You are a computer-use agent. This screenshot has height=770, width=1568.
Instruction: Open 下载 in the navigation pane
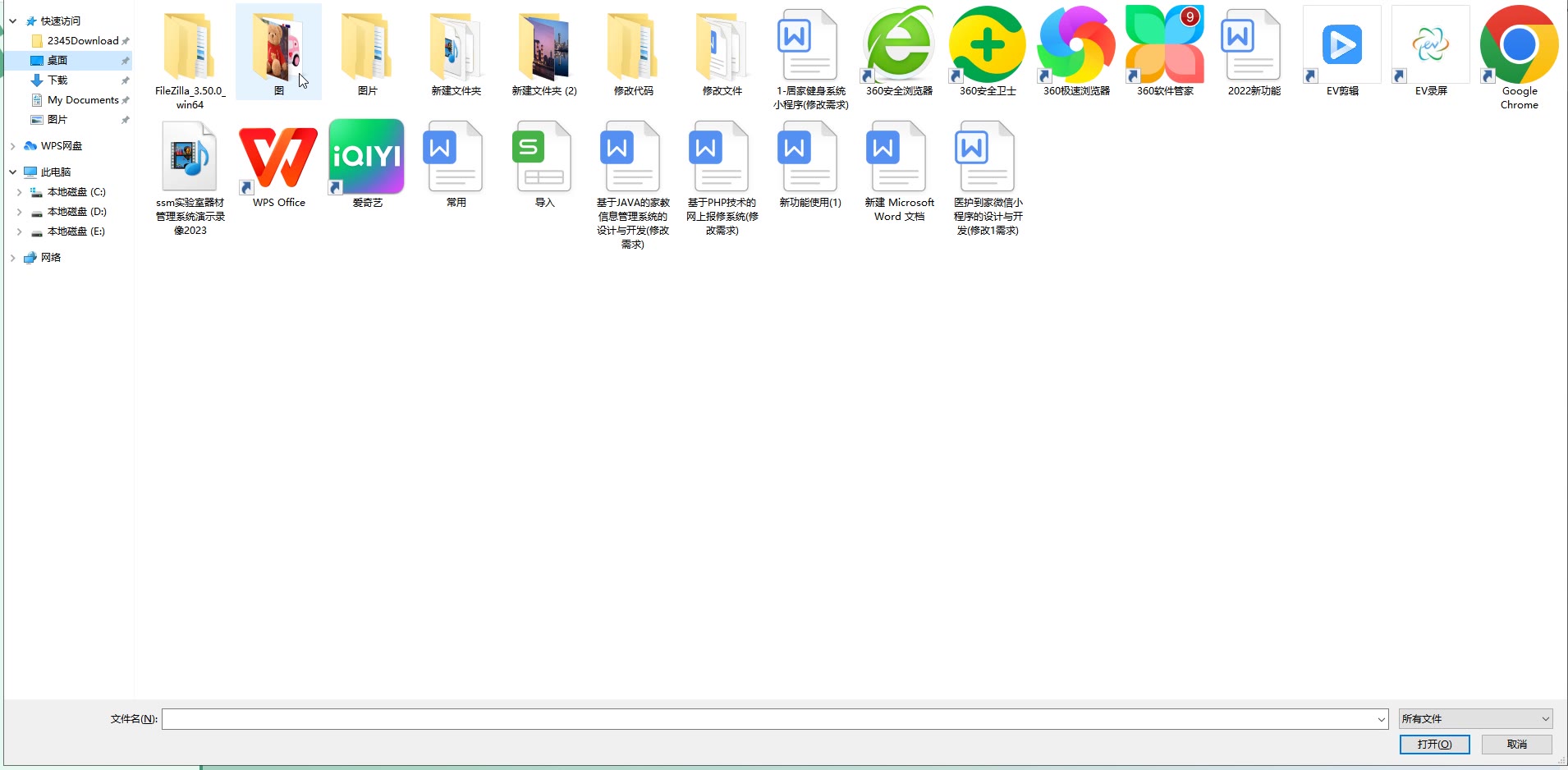(x=57, y=80)
